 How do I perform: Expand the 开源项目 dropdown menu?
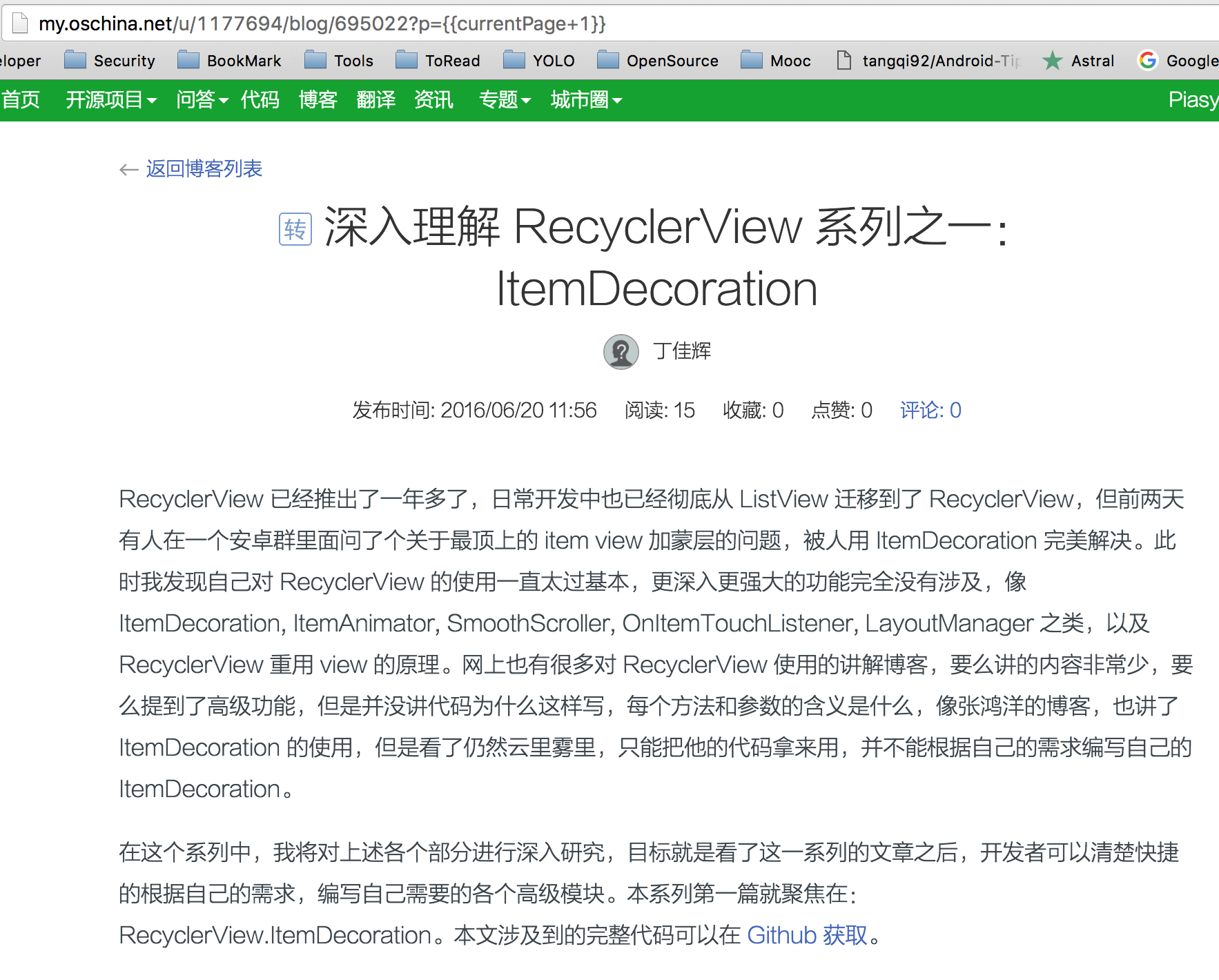(111, 100)
